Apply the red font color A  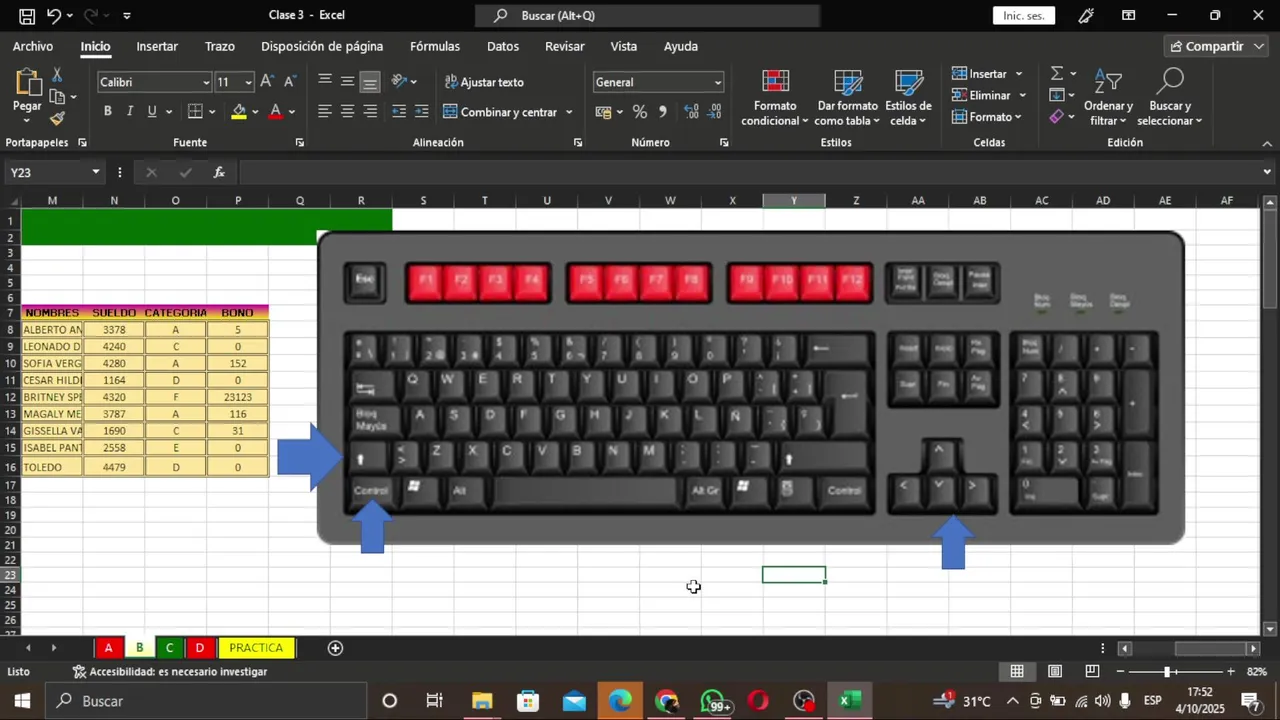click(x=275, y=112)
